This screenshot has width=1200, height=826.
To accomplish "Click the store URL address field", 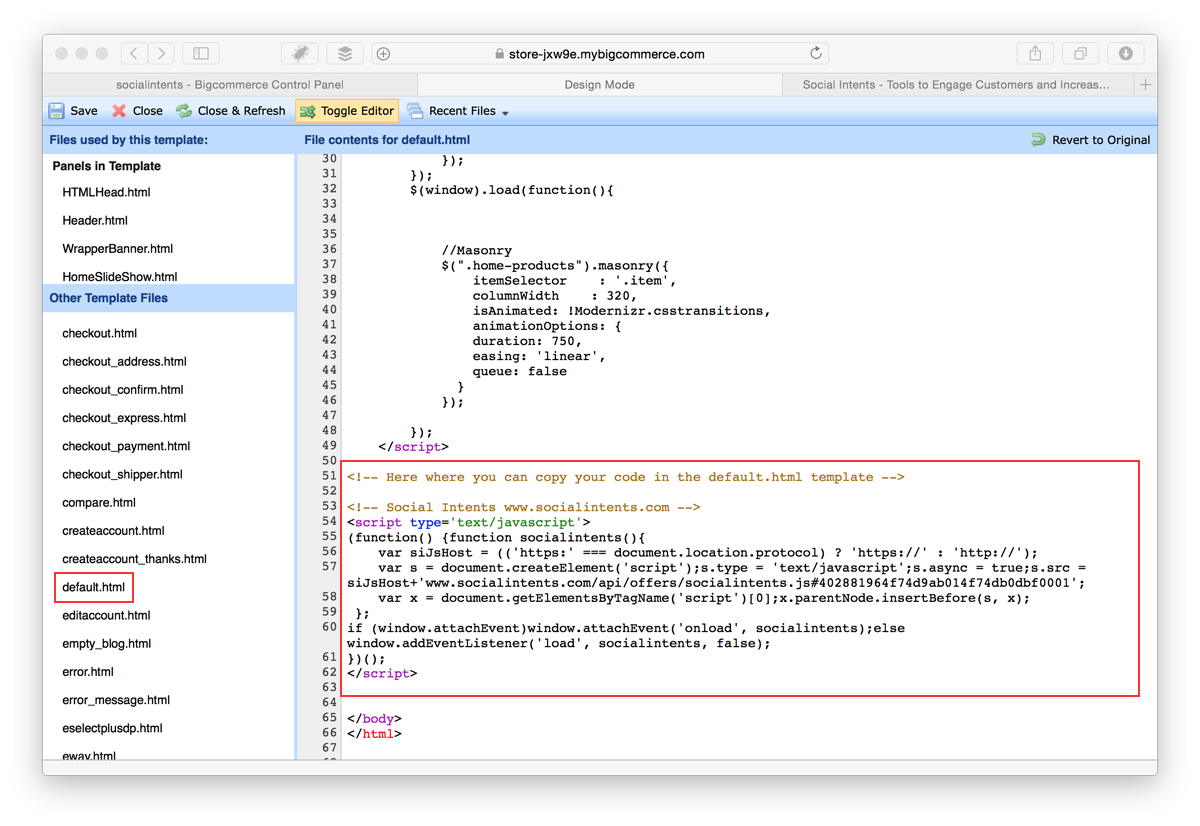I will point(600,54).
